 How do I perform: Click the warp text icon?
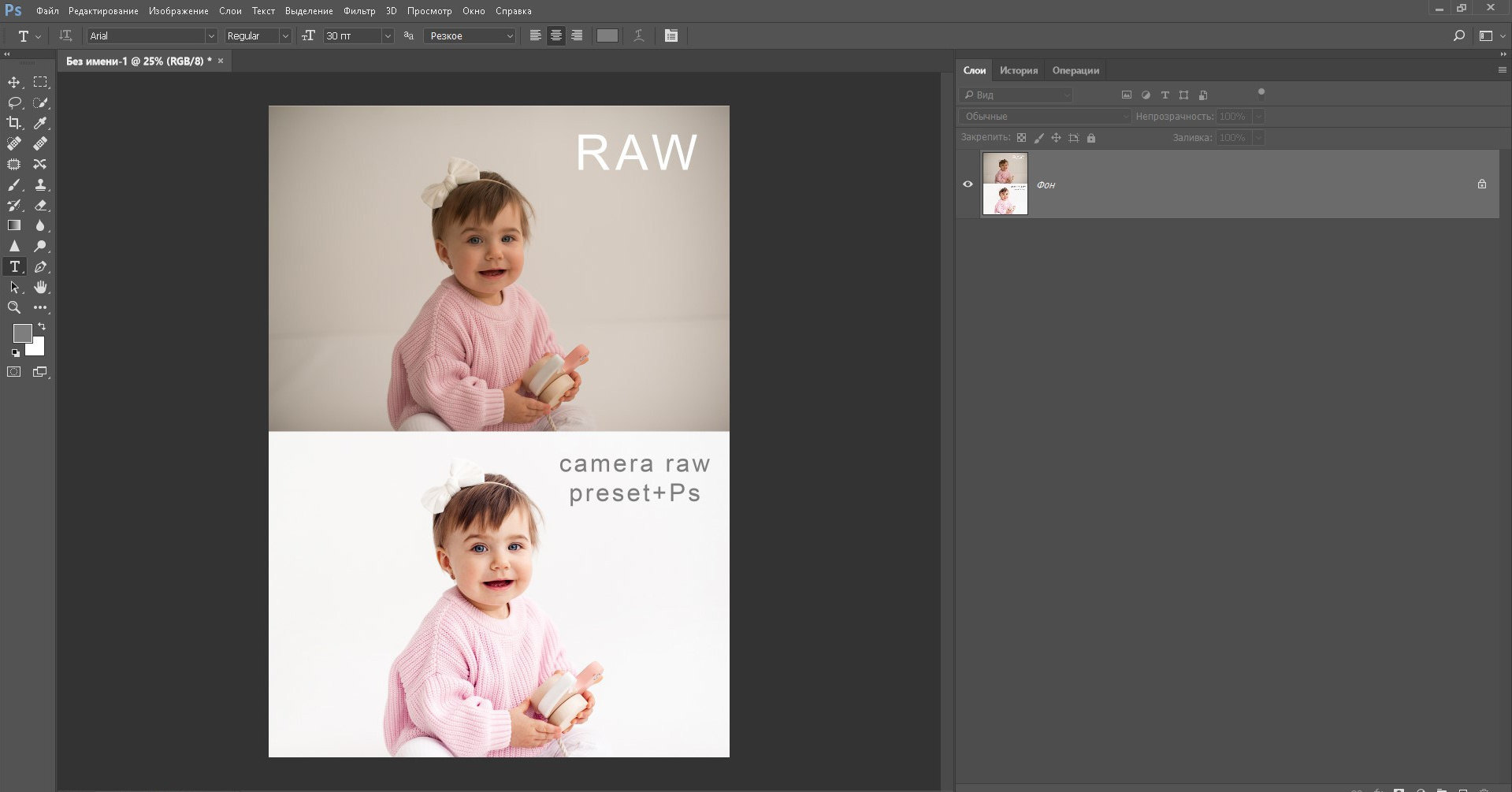[x=639, y=35]
